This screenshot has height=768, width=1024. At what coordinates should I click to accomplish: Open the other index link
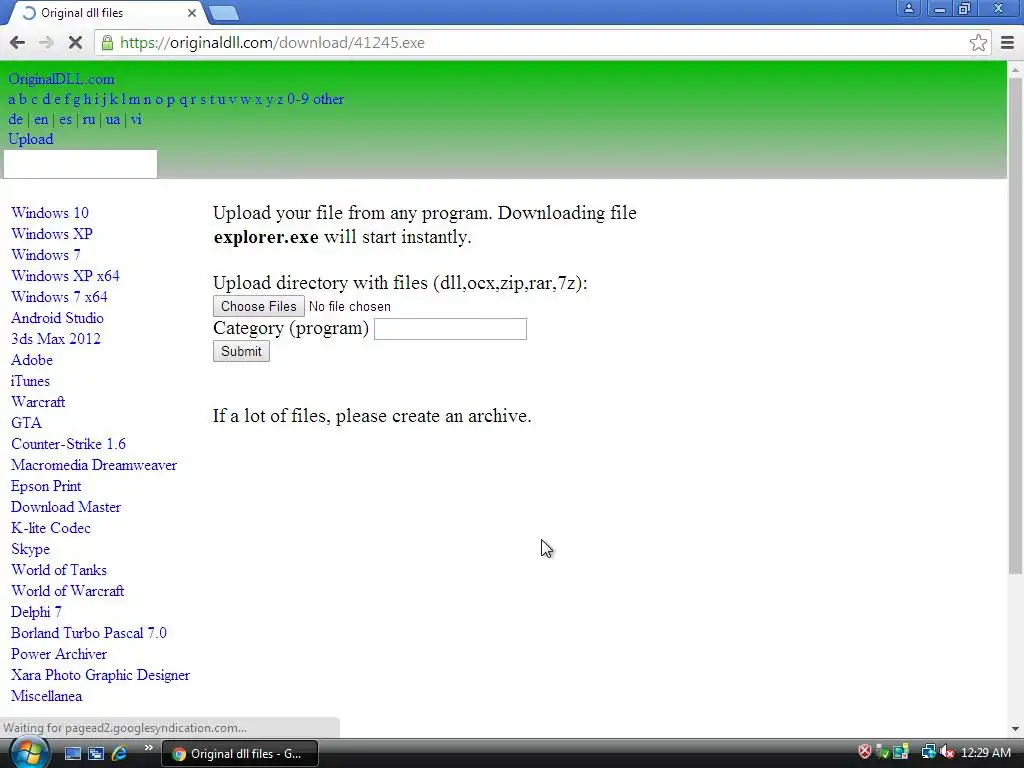(x=328, y=99)
